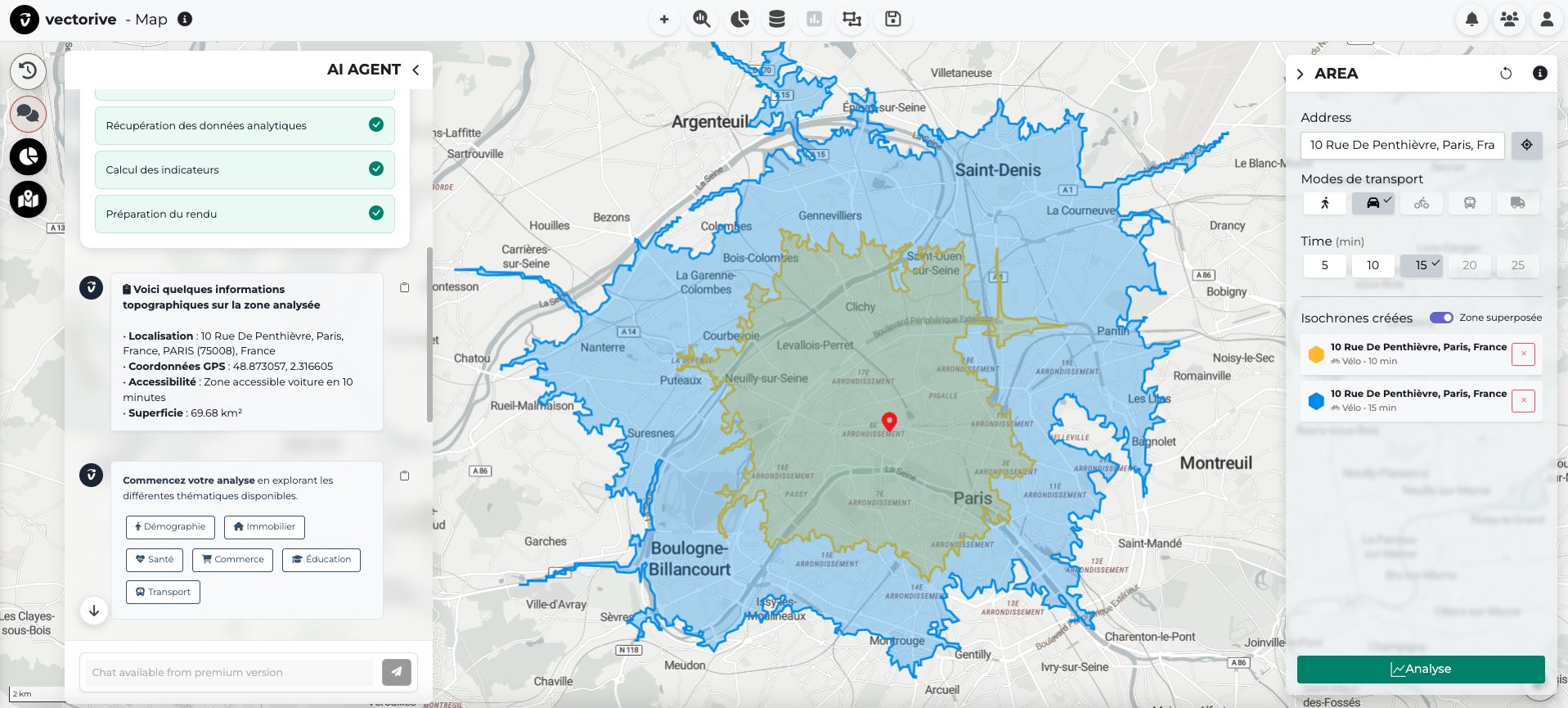The height and width of the screenshot is (708, 1568).
Task: Toggle the Zone superposée switch
Action: pyautogui.click(x=1440, y=318)
